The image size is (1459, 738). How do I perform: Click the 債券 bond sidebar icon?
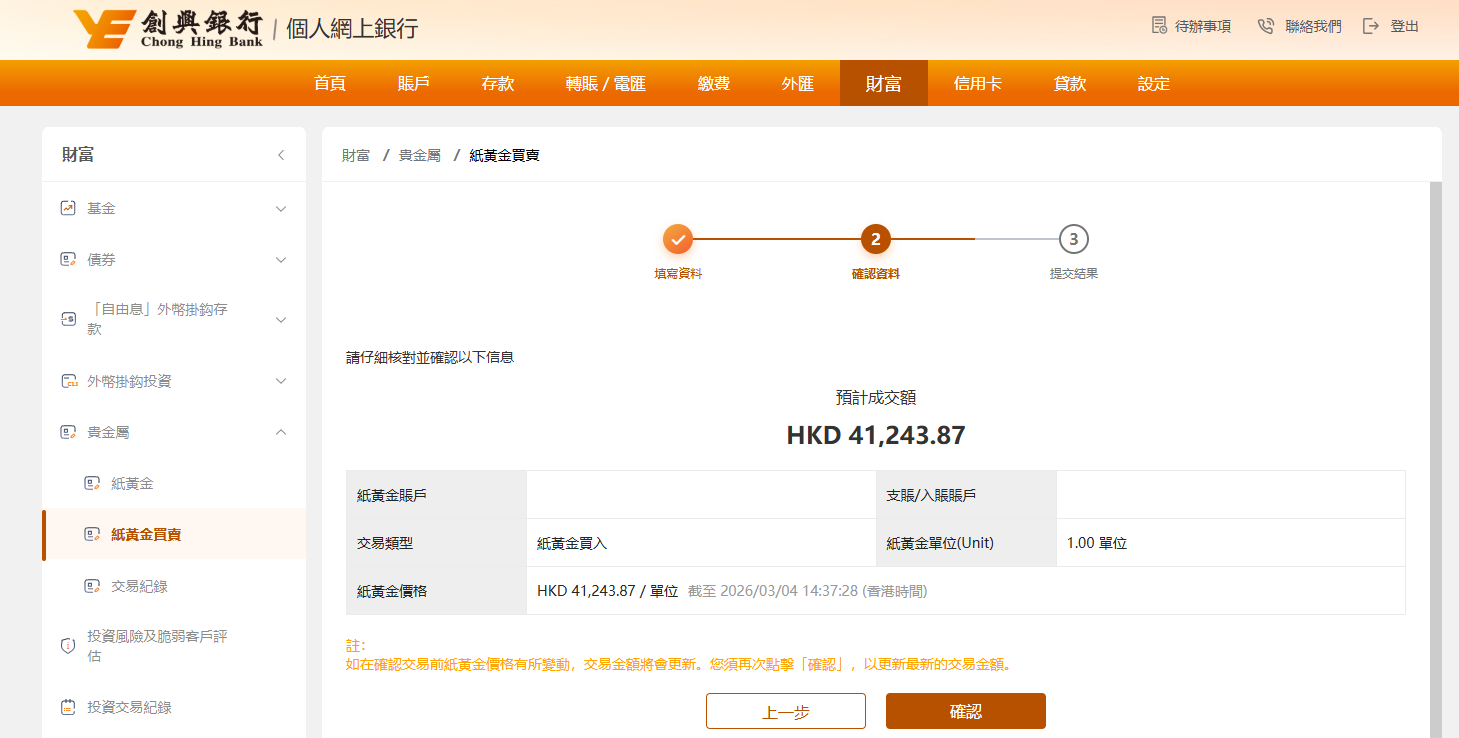tap(68, 260)
